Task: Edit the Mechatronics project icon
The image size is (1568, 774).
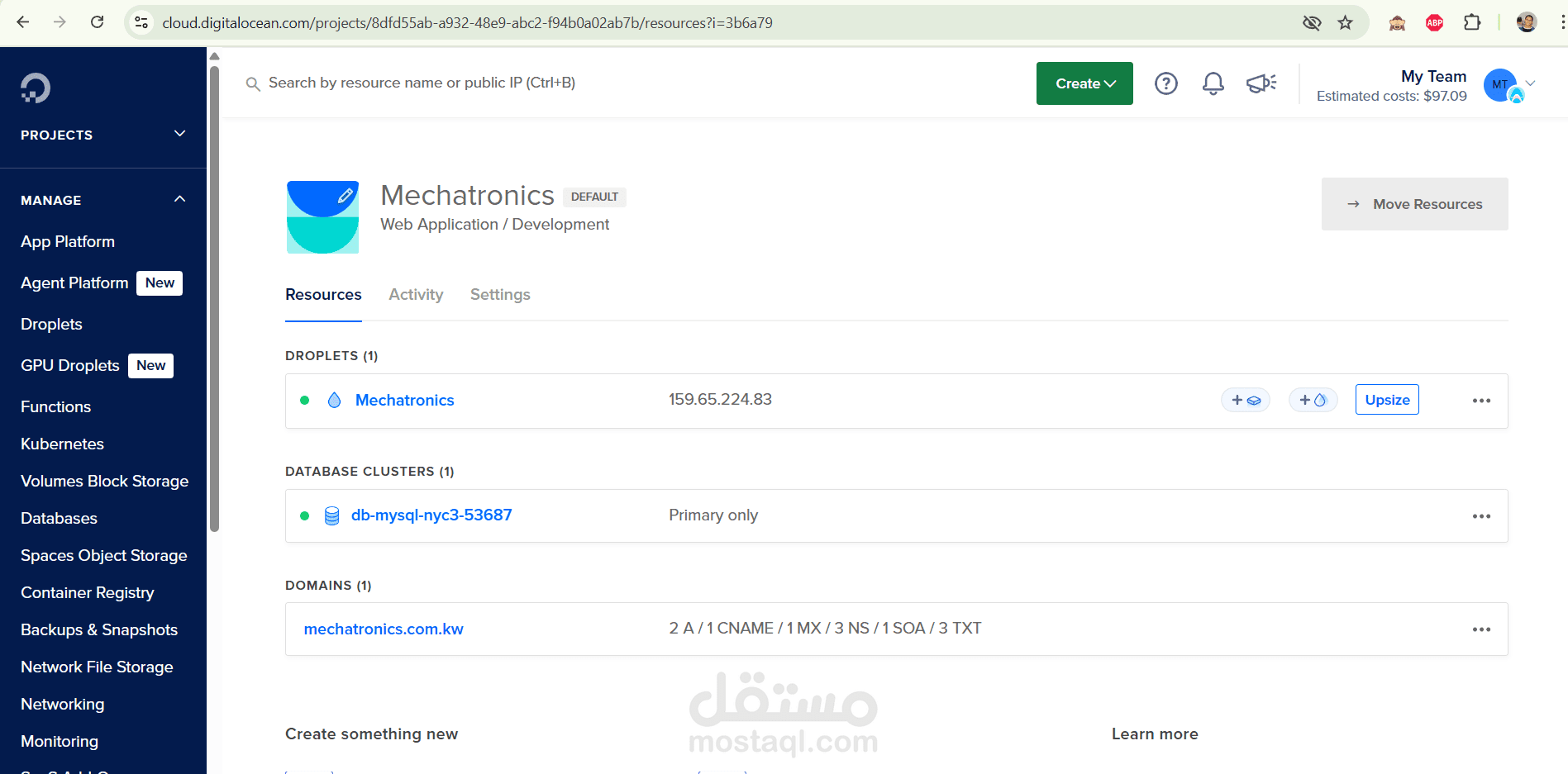Action: 346,196
